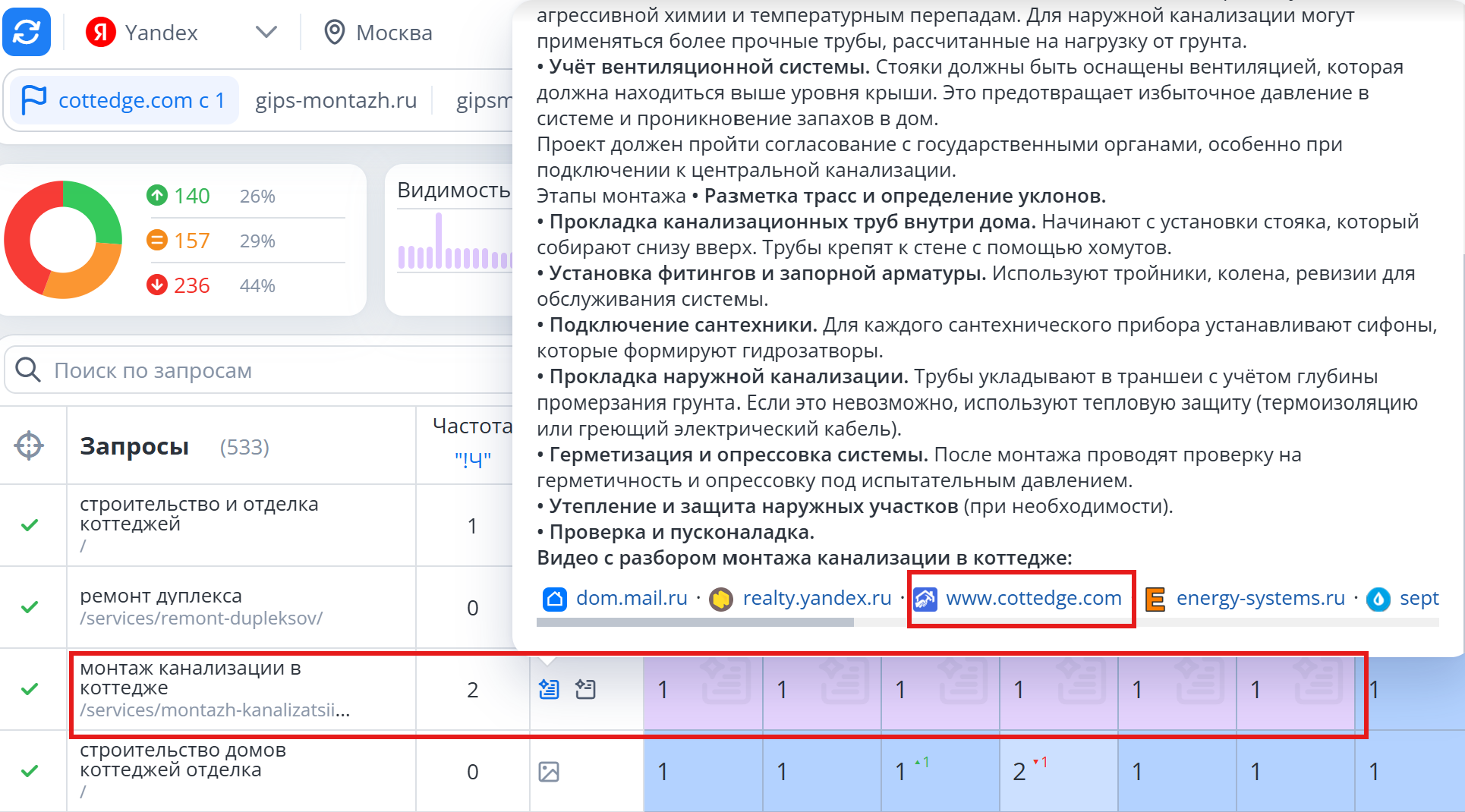Click position cell showing 1 with green 1
Image resolution: width=1465 pixels, height=812 pixels.
[x=940, y=771]
